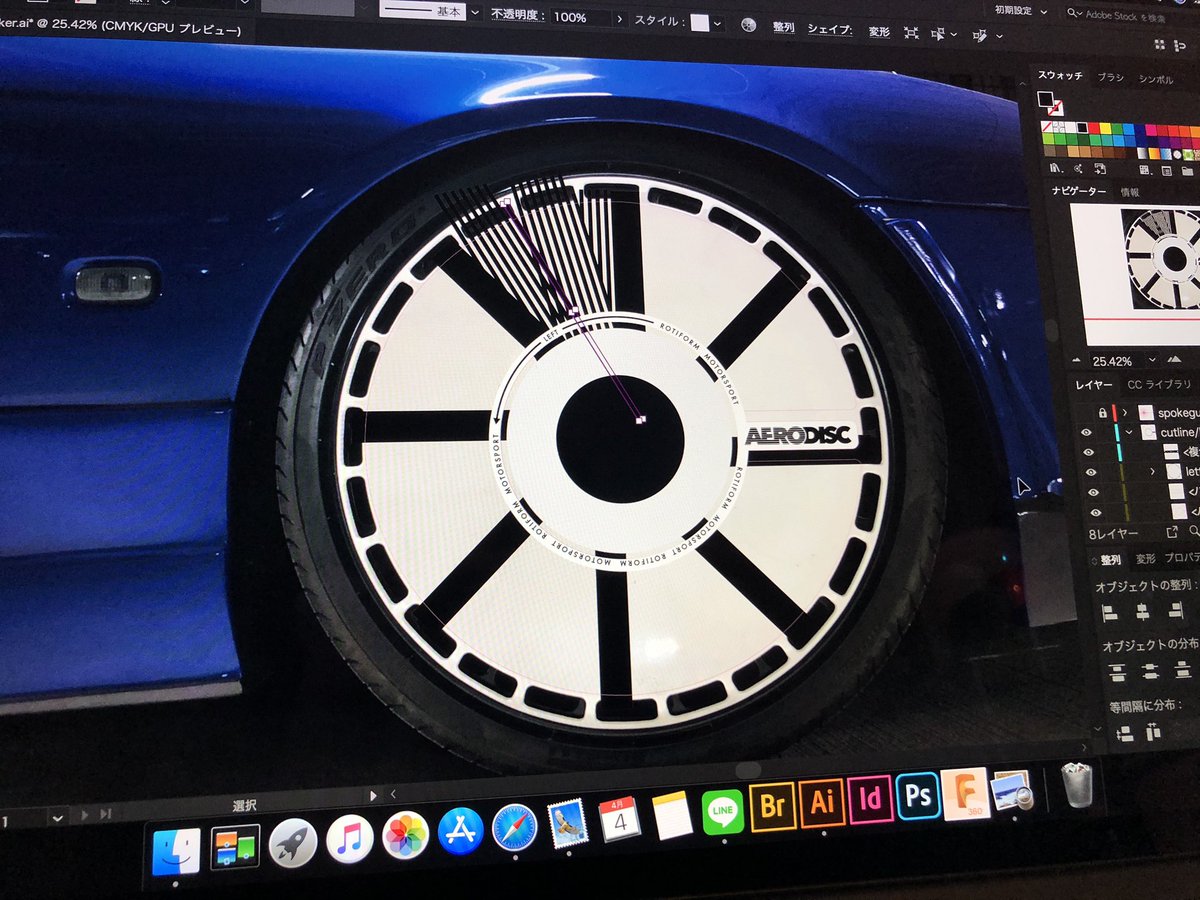Expand the spokeguide layer
The height and width of the screenshot is (900, 1200).
coord(1125,413)
